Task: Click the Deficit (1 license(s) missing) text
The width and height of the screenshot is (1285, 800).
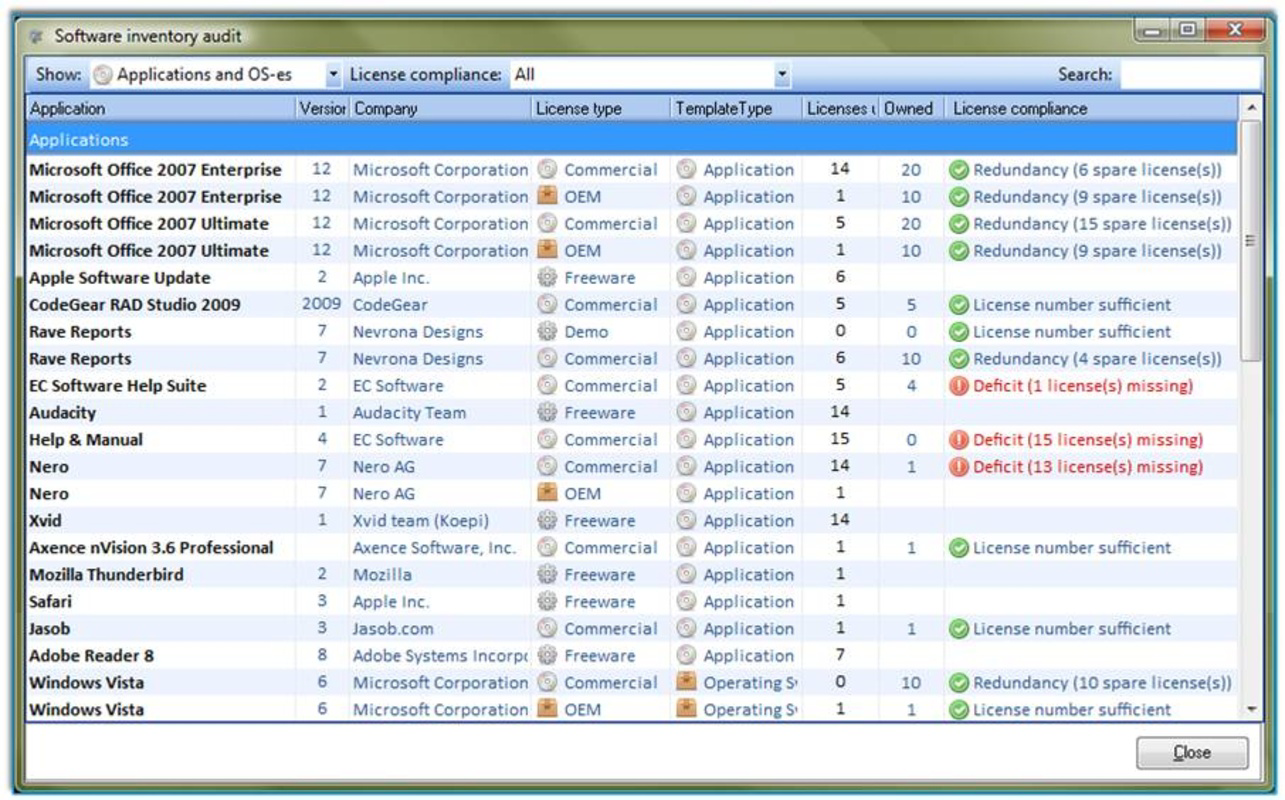Action: 1083,386
